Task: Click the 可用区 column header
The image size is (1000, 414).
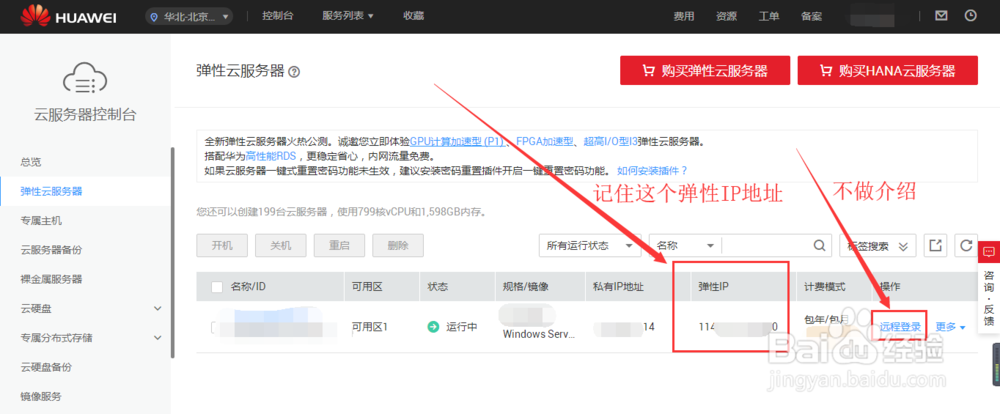Action: (367, 287)
